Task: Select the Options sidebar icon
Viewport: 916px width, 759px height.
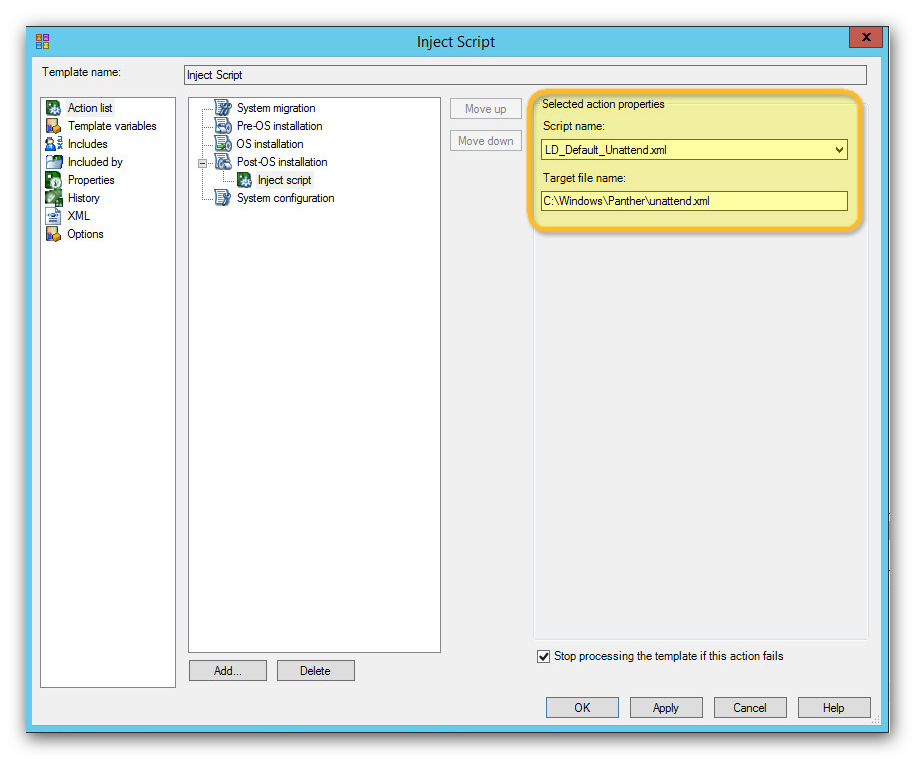Action: pos(52,233)
